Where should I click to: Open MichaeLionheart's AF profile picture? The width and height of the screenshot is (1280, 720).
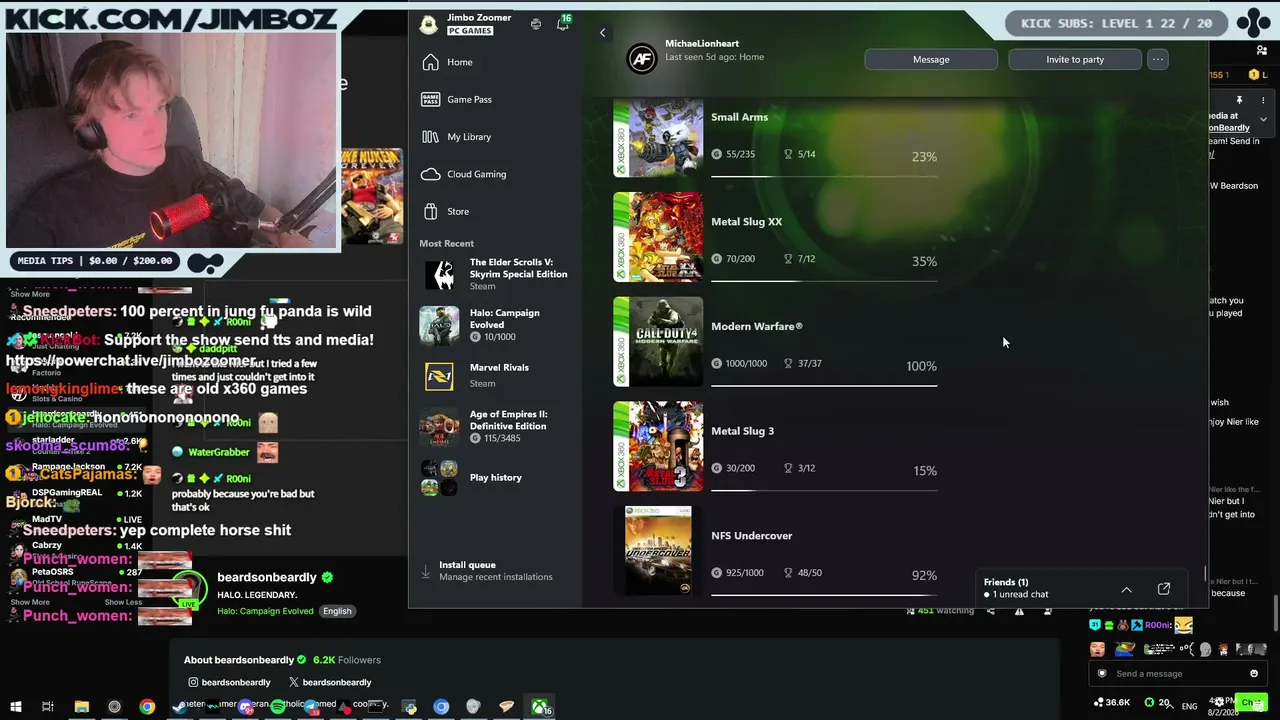click(642, 59)
